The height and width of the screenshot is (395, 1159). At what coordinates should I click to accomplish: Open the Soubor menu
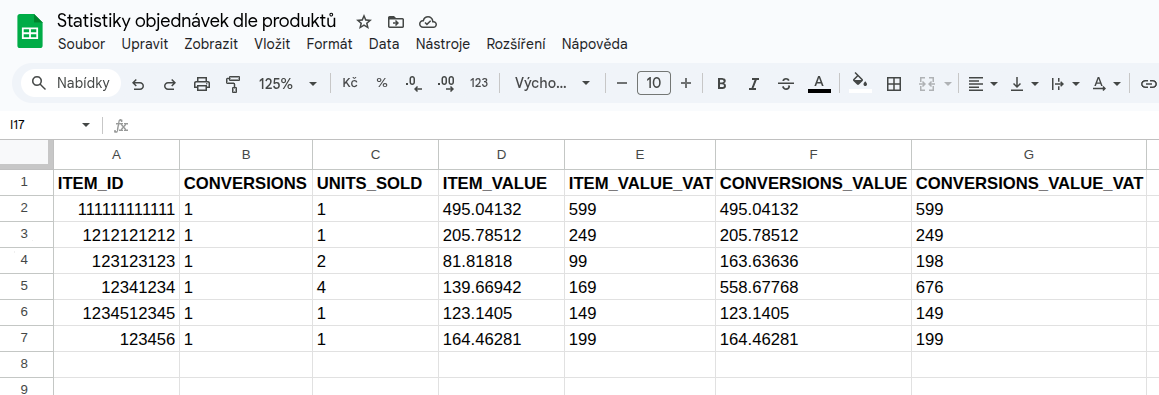coord(81,44)
